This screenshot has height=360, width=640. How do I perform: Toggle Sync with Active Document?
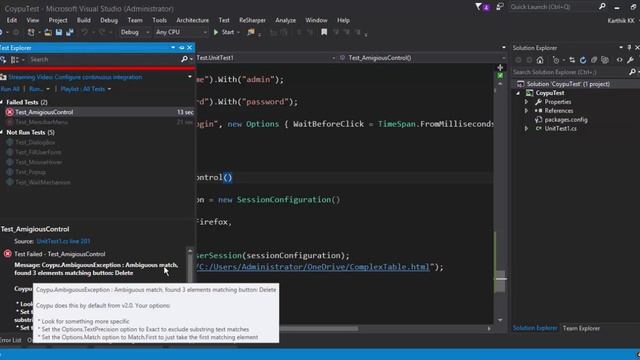coord(572,60)
